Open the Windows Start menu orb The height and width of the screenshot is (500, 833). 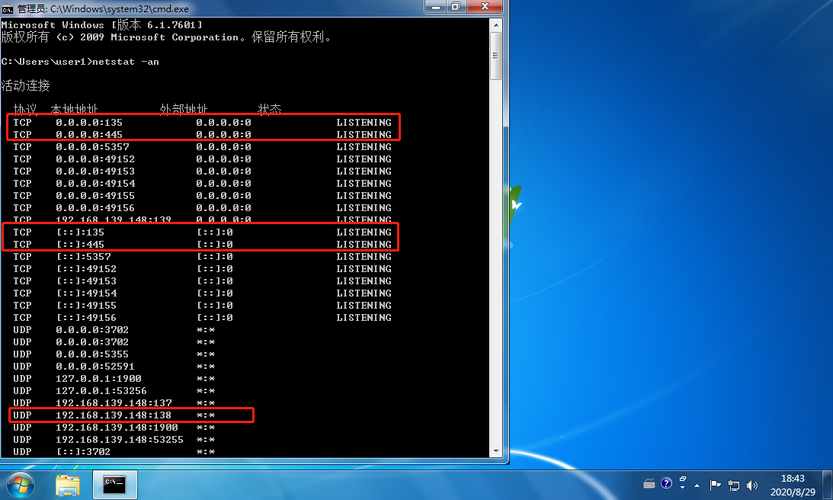coord(21,485)
